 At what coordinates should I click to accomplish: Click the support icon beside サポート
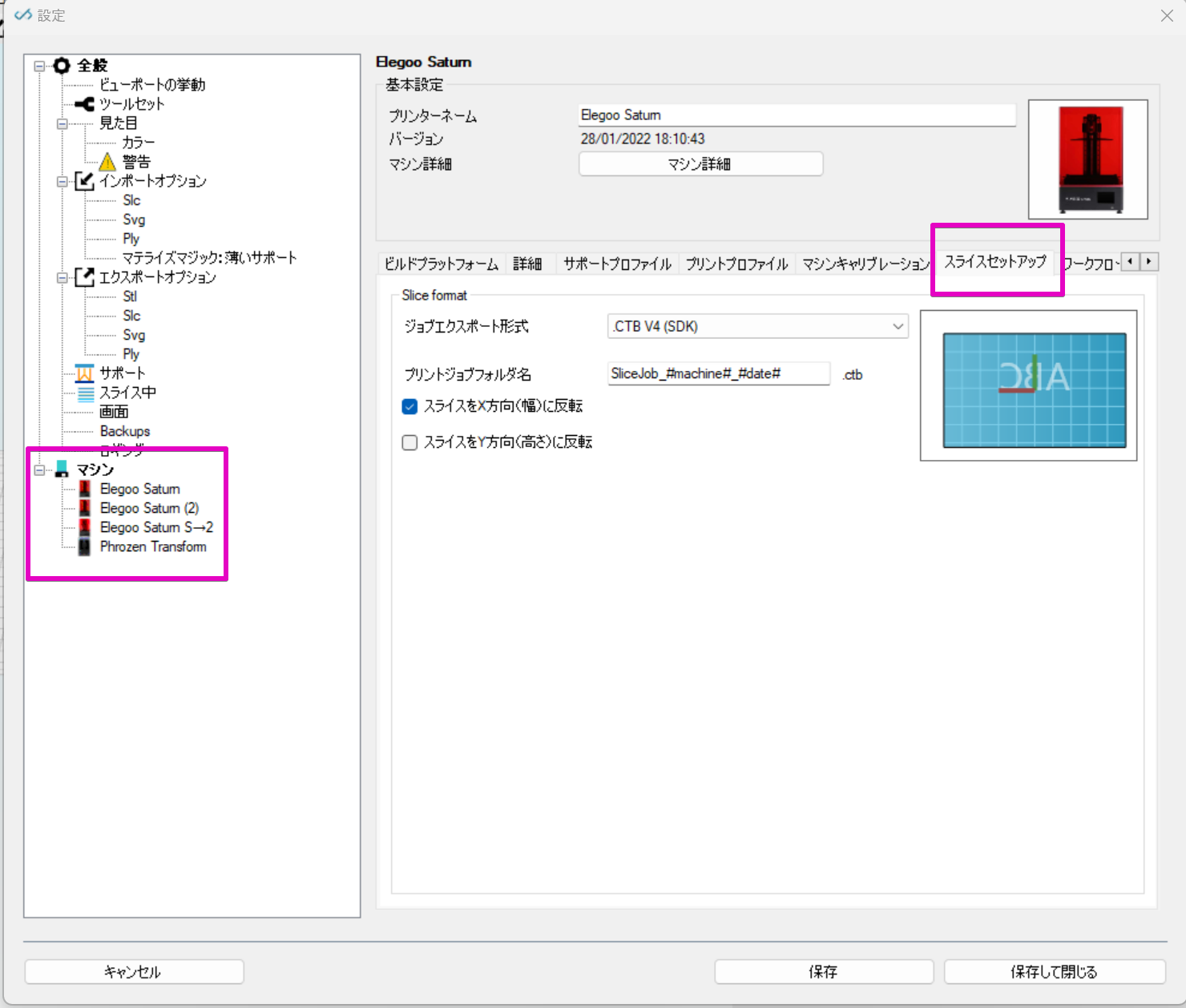point(84,373)
